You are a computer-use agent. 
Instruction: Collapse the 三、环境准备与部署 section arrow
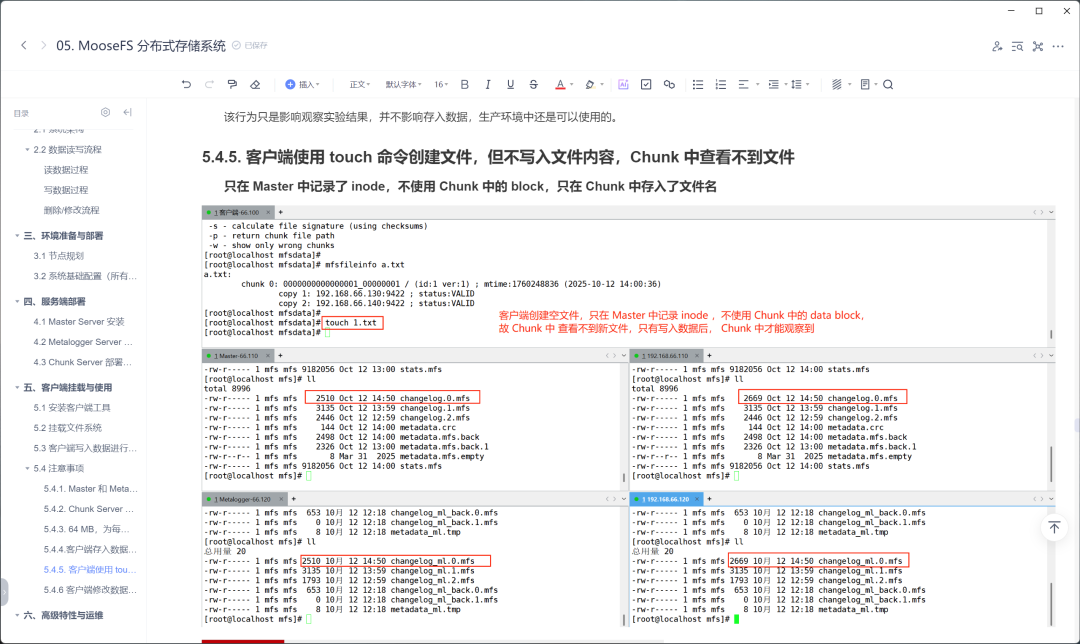coord(17,236)
